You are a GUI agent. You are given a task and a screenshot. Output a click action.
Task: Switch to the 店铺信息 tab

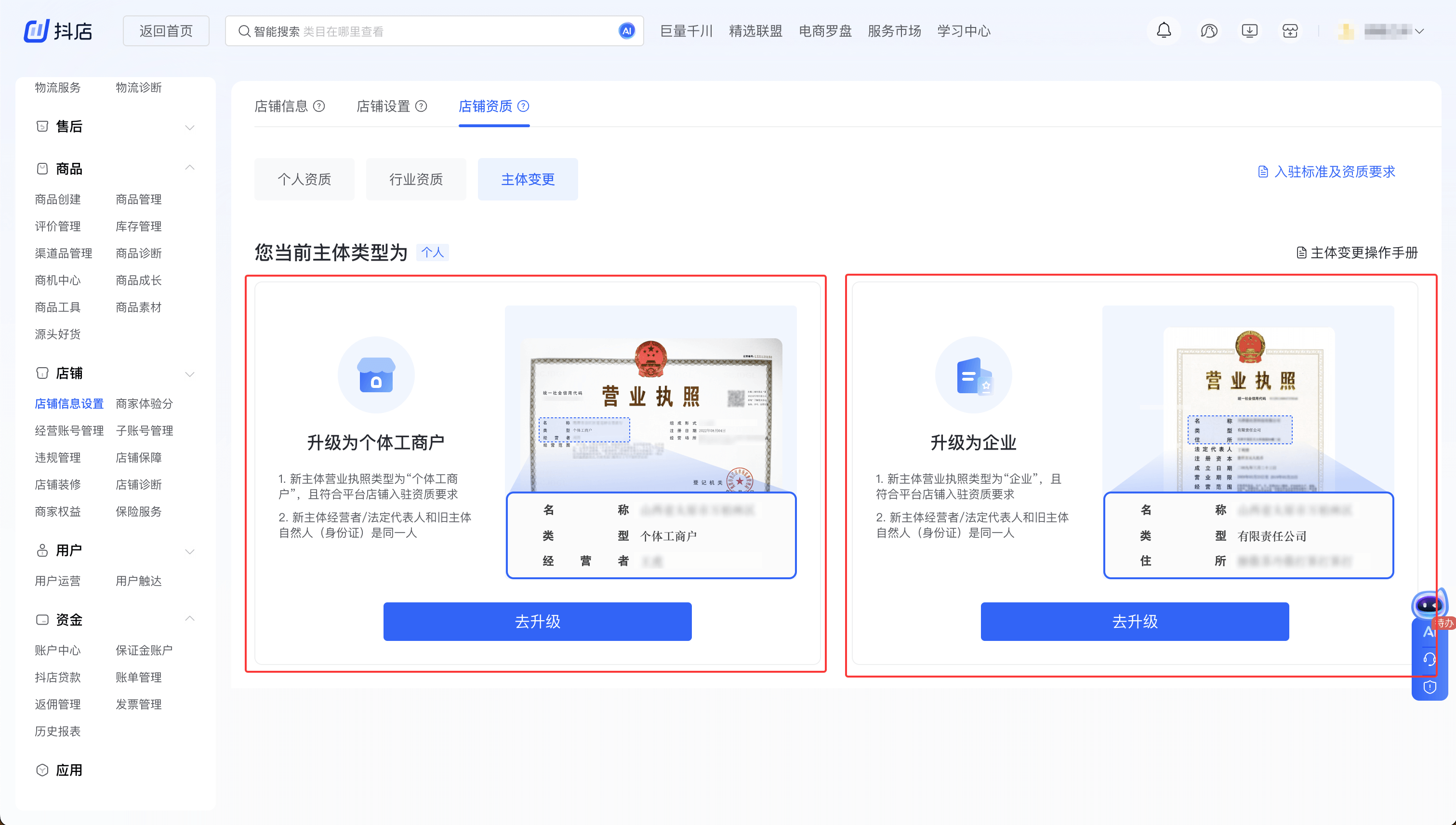(281, 106)
